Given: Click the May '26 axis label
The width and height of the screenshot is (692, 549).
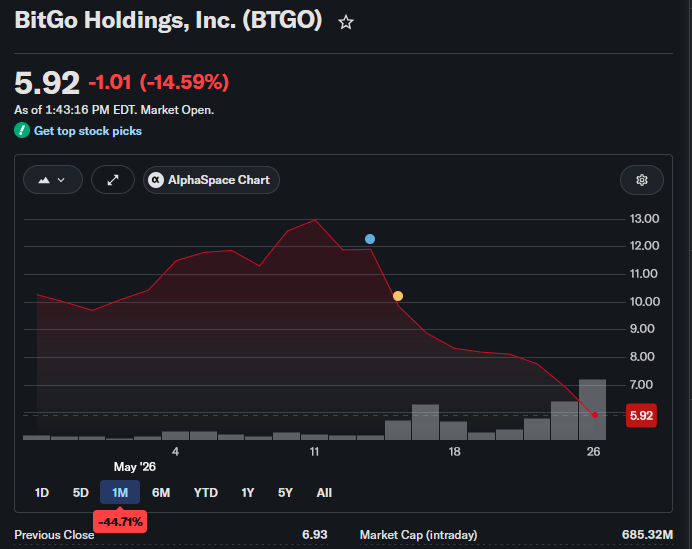Looking at the screenshot, I should [x=135, y=467].
